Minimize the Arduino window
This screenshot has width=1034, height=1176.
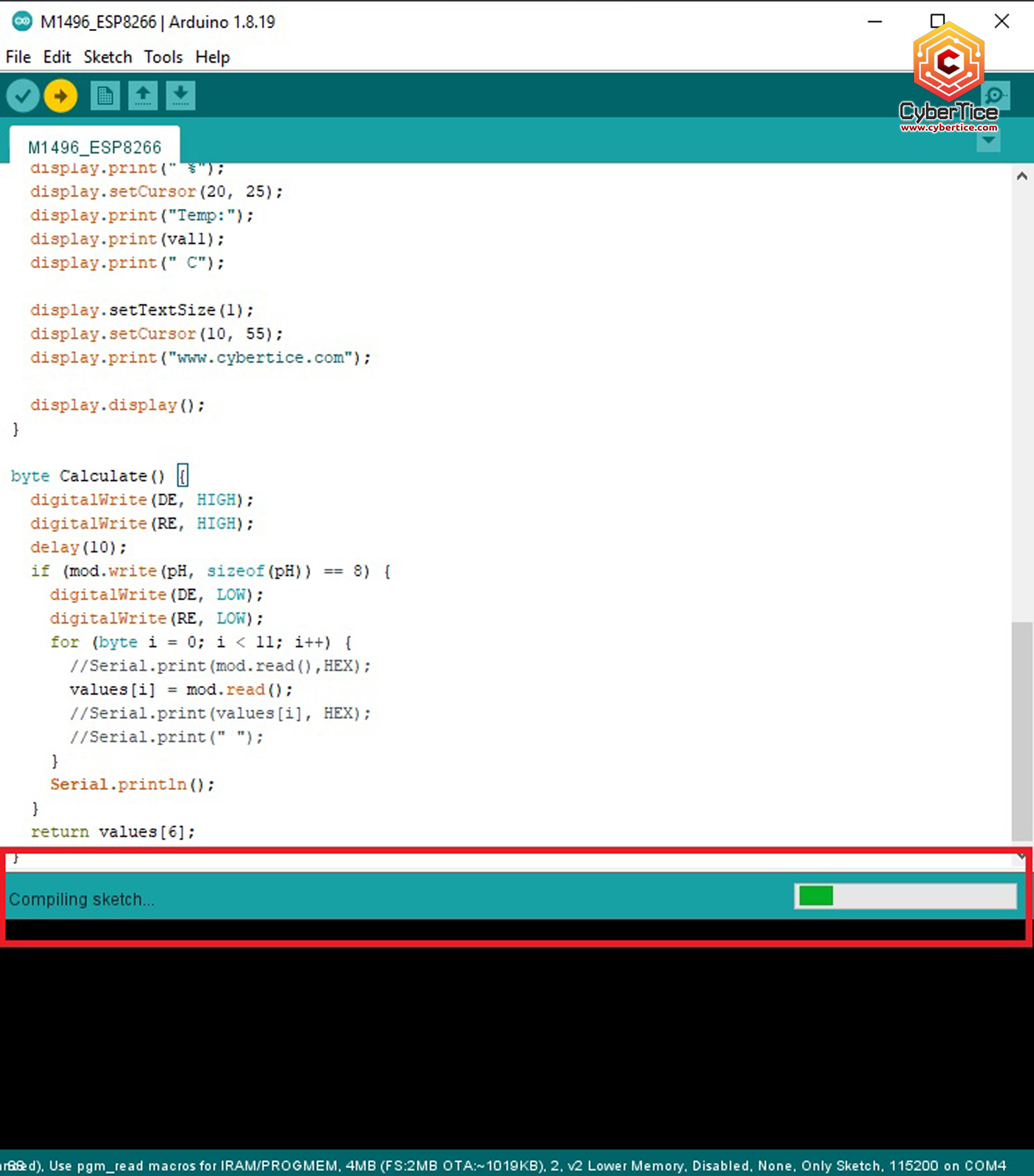(x=875, y=21)
